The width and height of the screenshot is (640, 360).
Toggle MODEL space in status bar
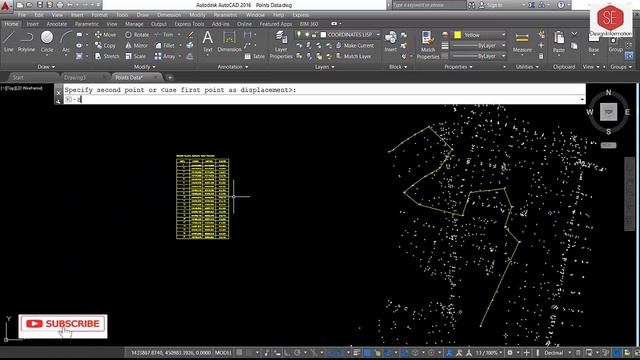(223, 353)
